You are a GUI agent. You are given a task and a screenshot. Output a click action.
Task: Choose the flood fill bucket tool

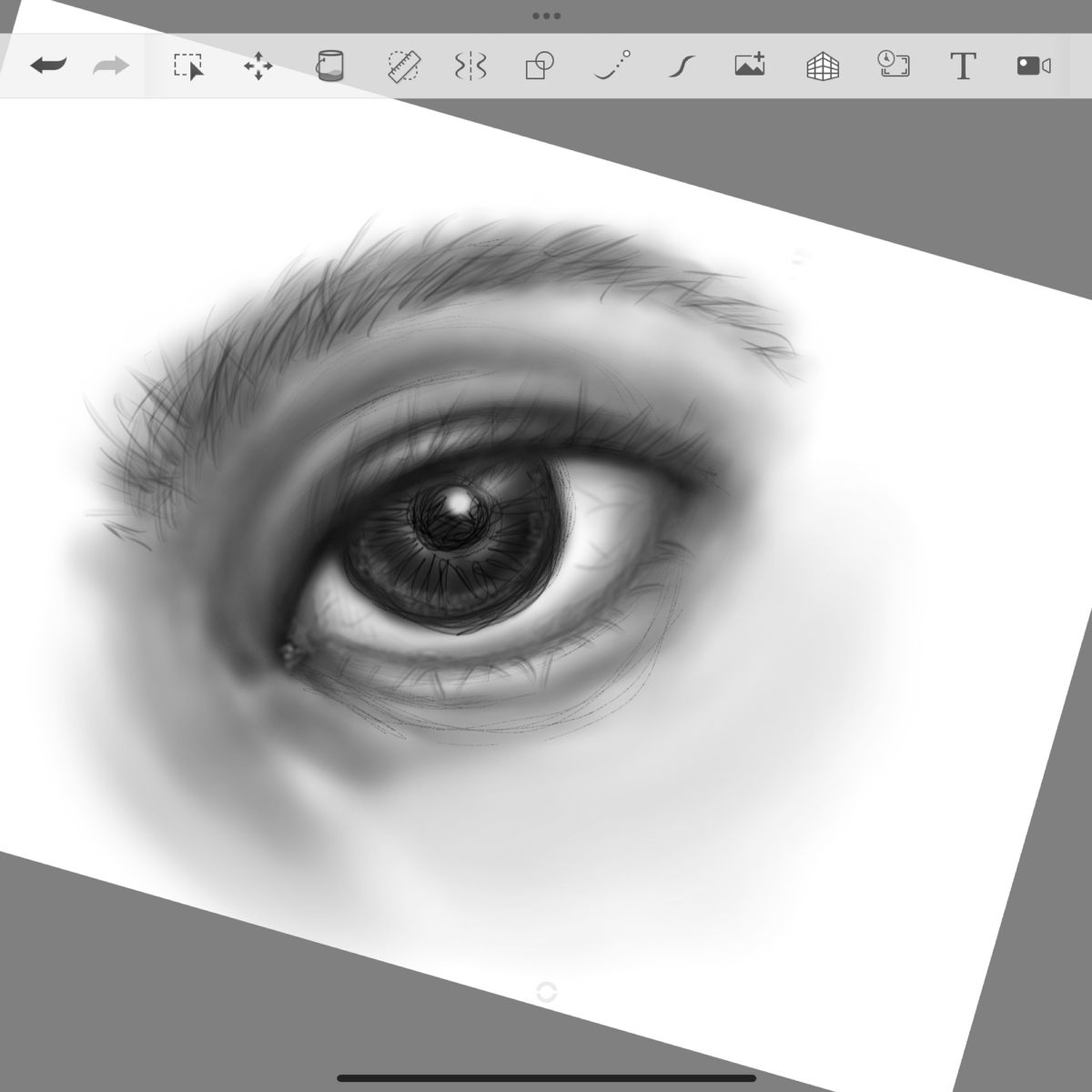point(329,66)
